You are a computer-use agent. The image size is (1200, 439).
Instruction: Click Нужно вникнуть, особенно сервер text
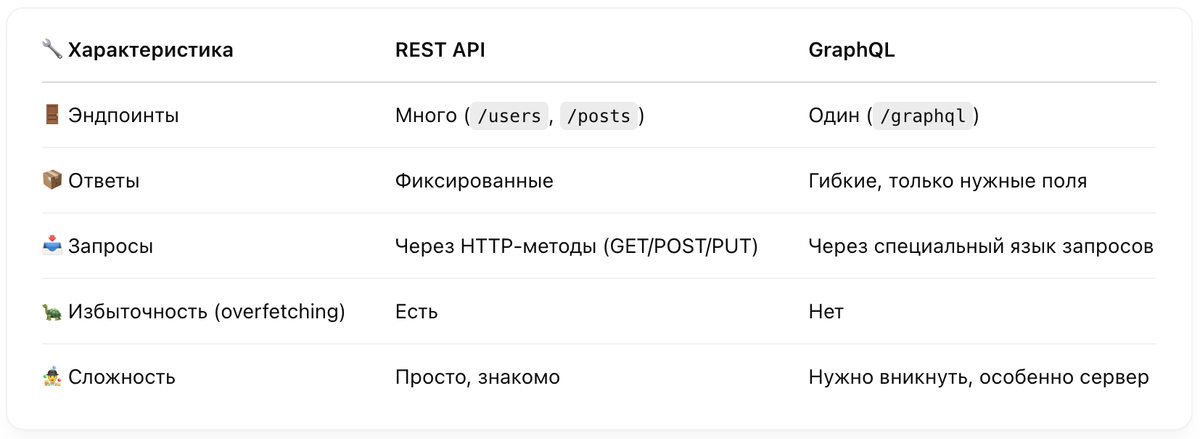[978, 377]
